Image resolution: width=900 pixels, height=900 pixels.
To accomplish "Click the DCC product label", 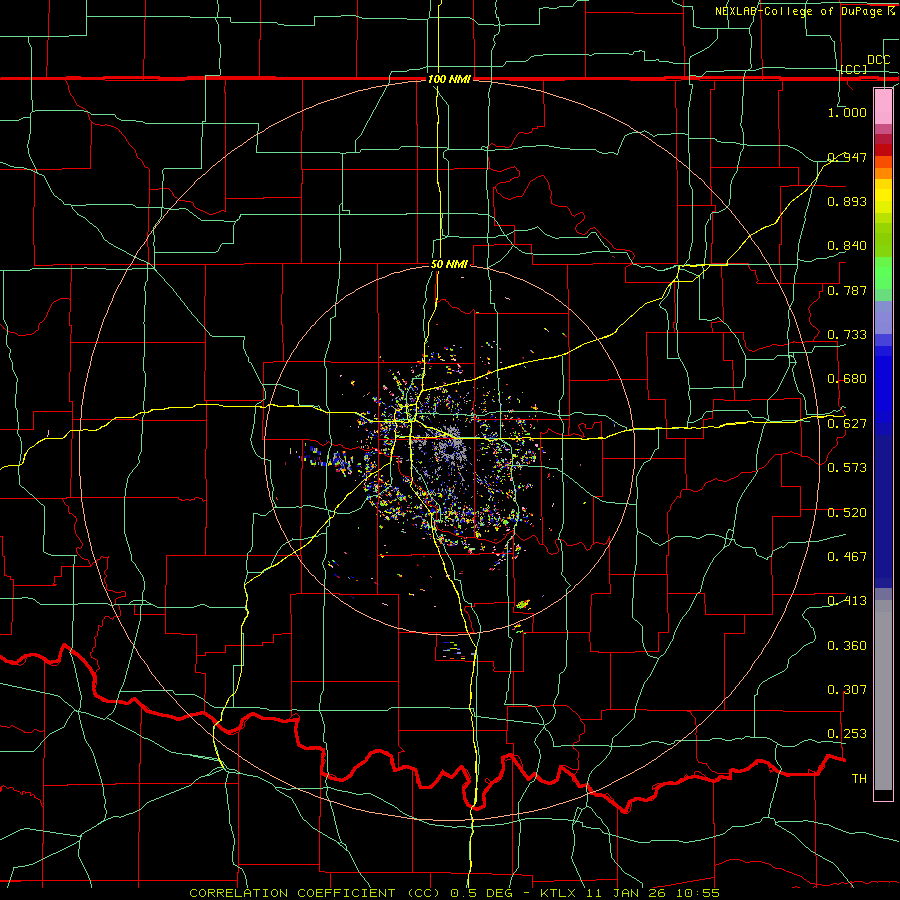I will tap(878, 60).
